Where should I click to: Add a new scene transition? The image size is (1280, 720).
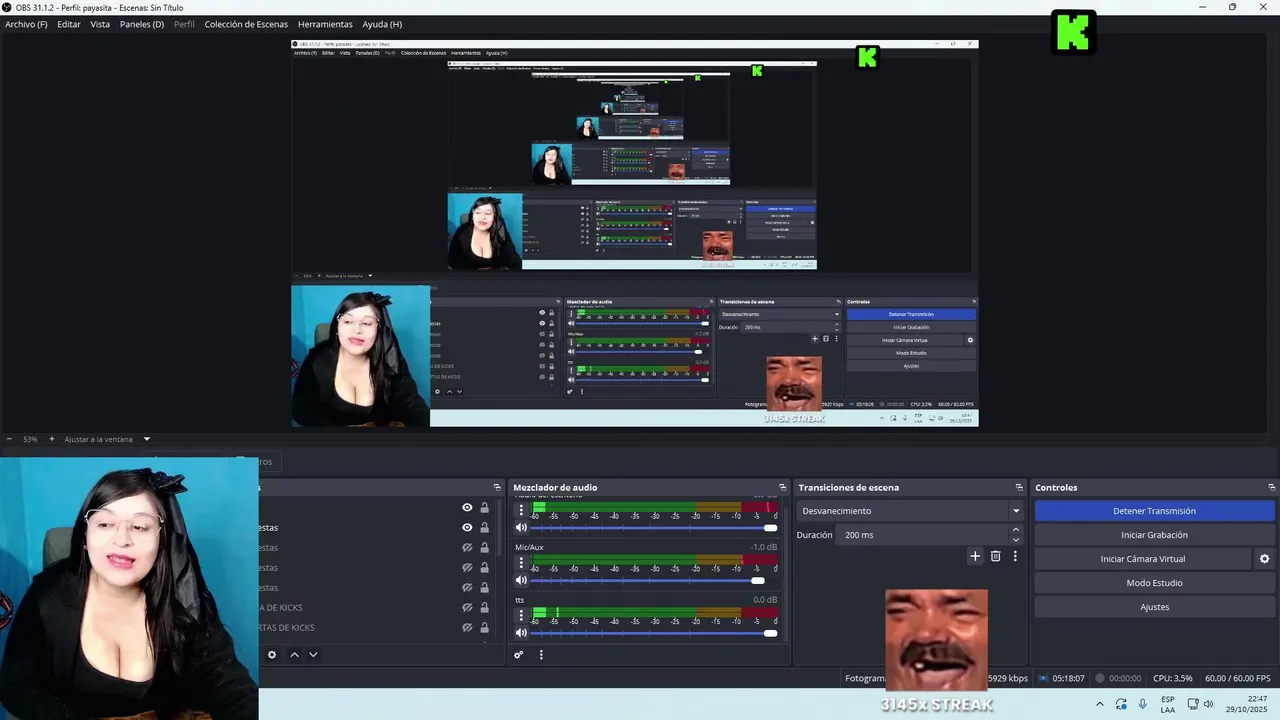coord(975,556)
